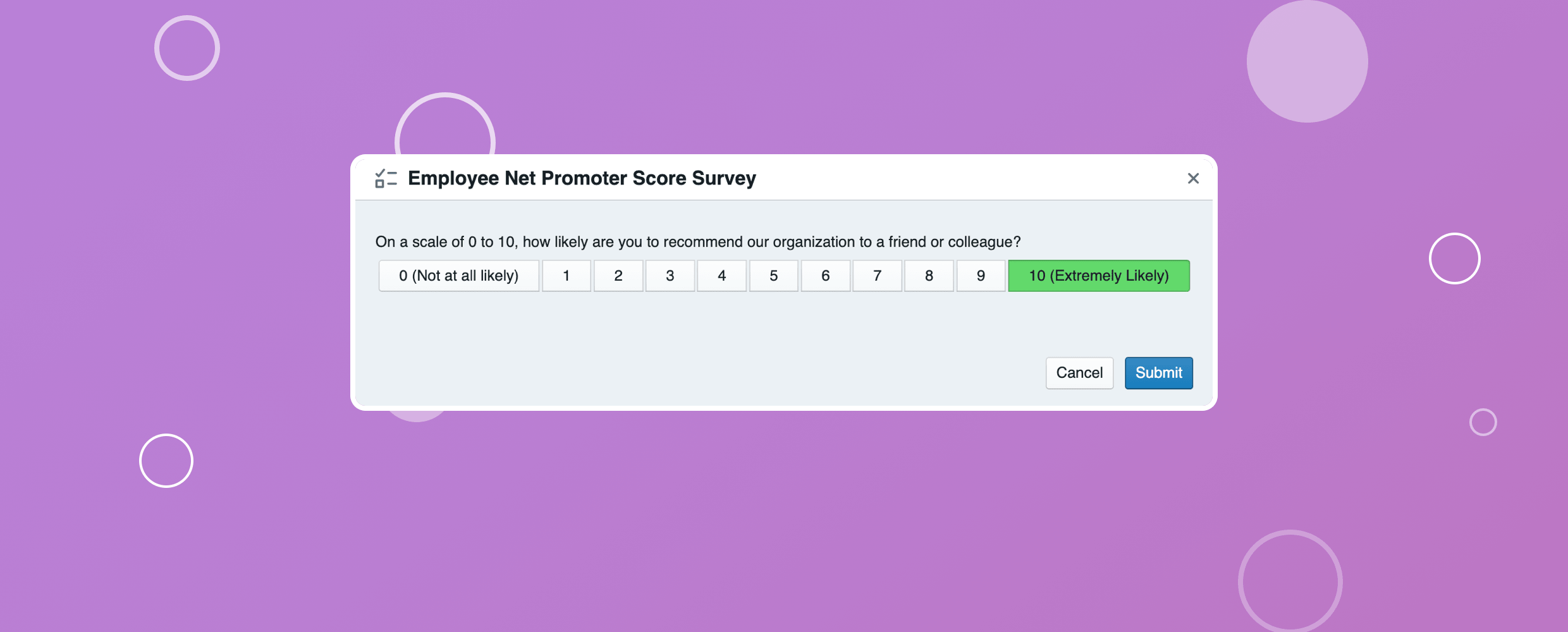This screenshot has height=632, width=1568.
Task: Choose rating 1 on the scale
Action: point(567,276)
